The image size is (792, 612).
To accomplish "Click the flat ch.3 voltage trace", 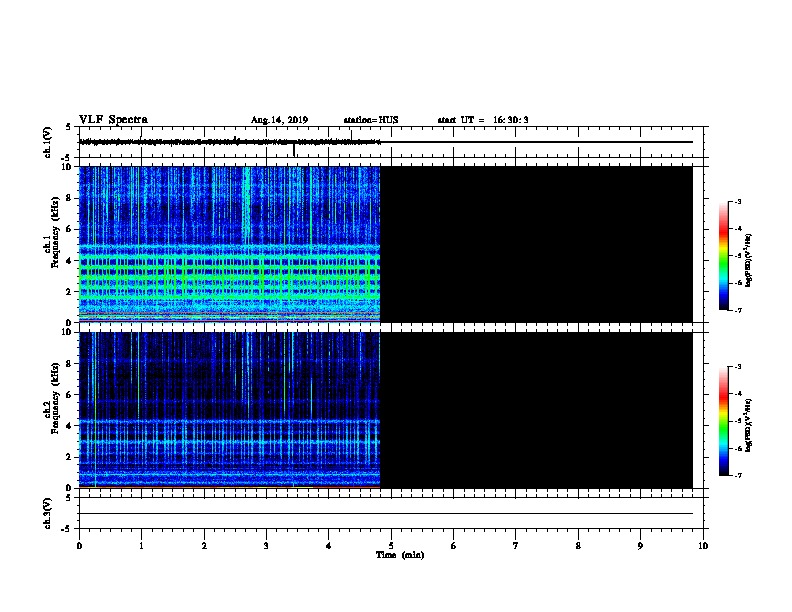I will click(386, 514).
